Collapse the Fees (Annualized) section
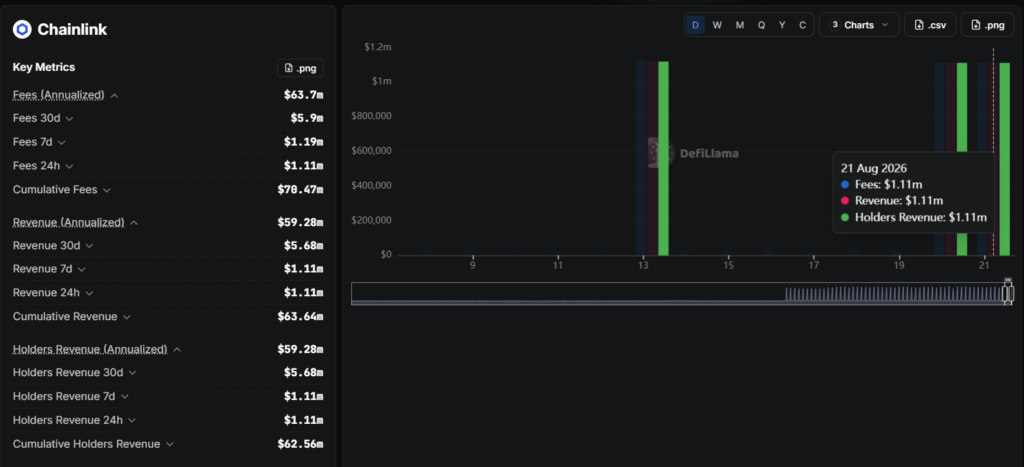1024x467 pixels. tap(114, 95)
